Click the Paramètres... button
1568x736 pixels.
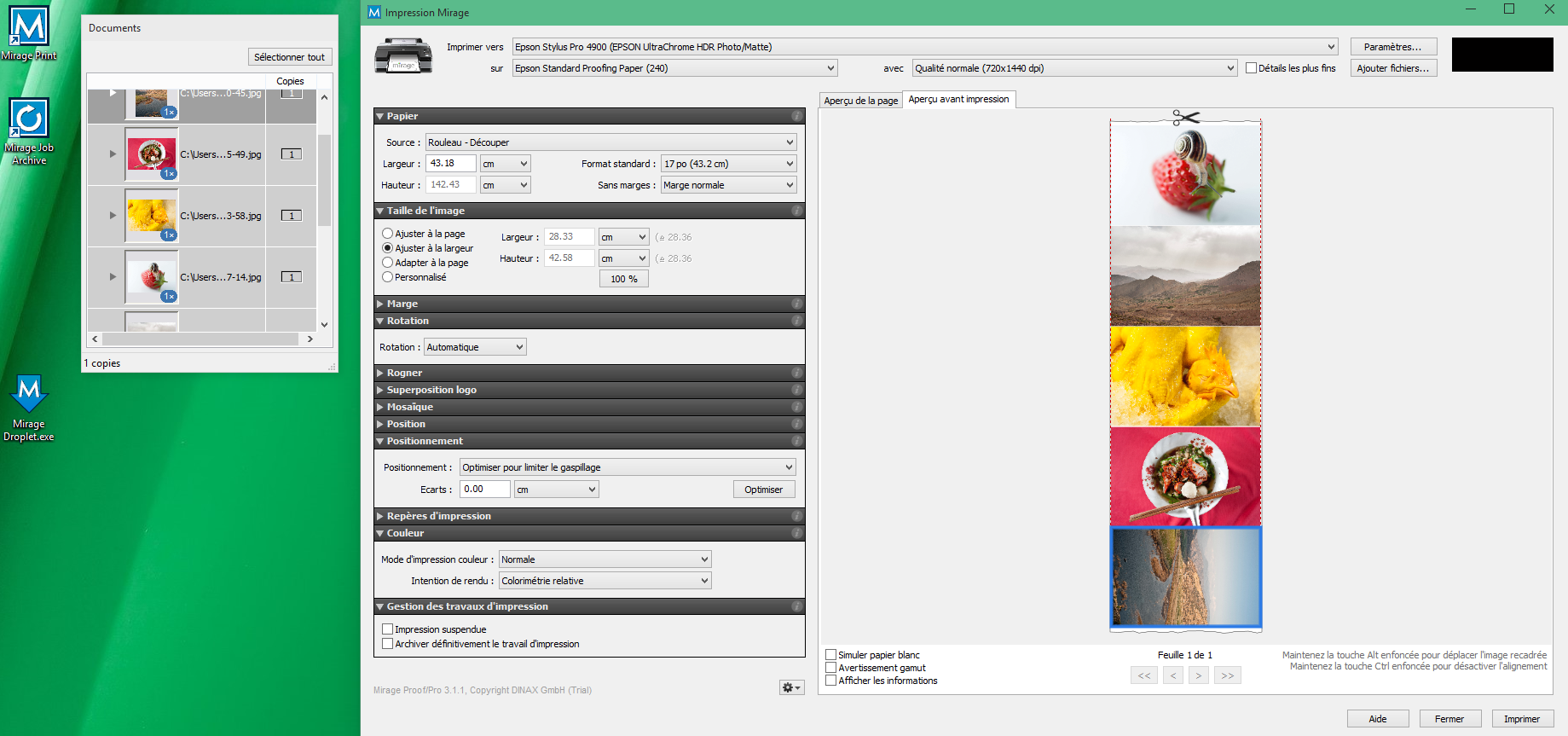click(1393, 47)
